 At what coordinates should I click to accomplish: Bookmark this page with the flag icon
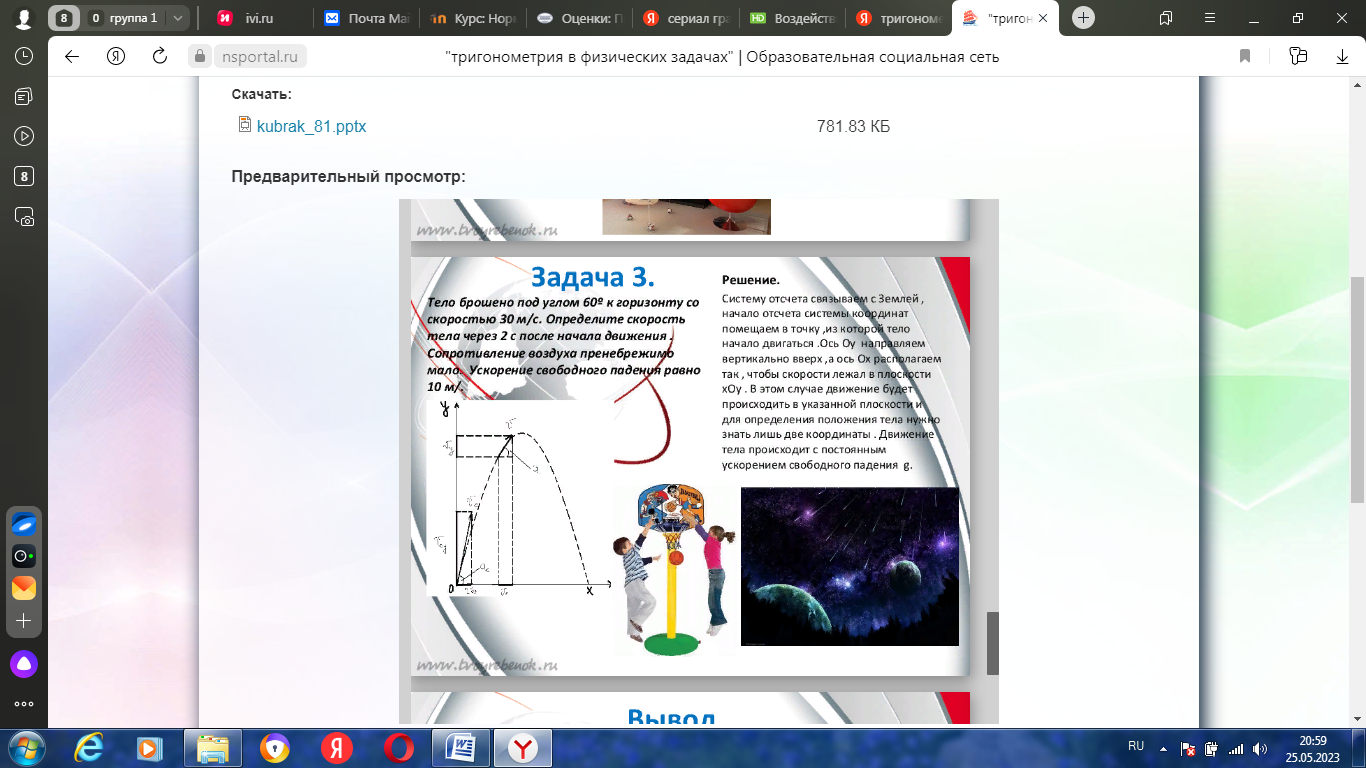tap(1245, 56)
